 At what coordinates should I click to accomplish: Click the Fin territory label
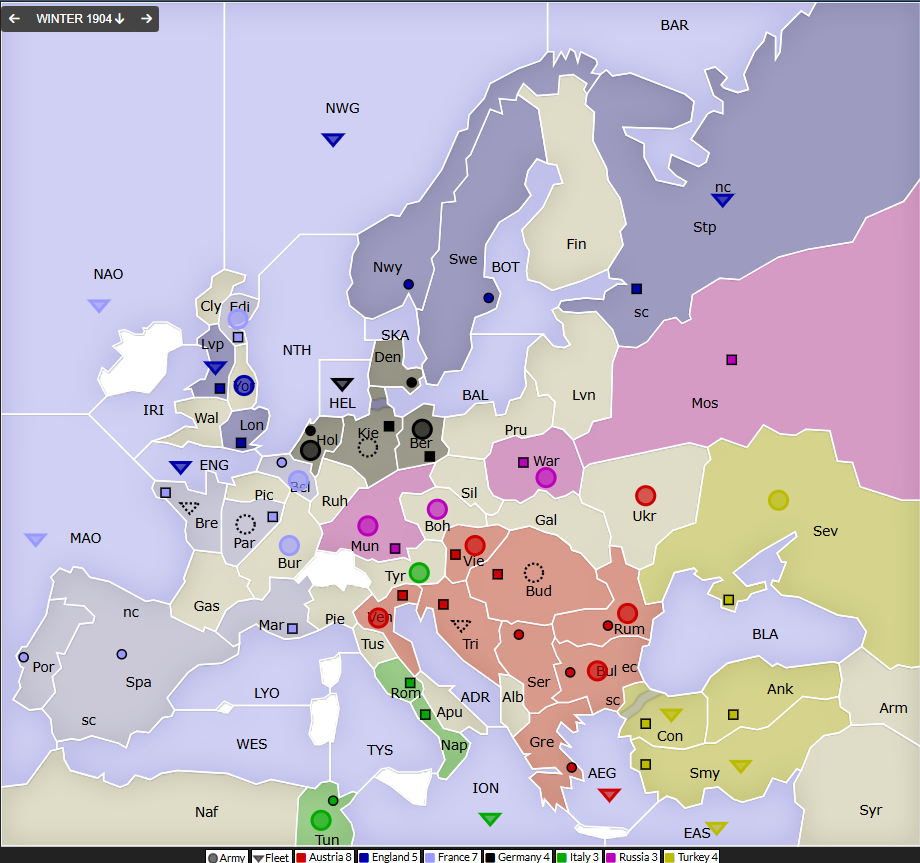576,244
